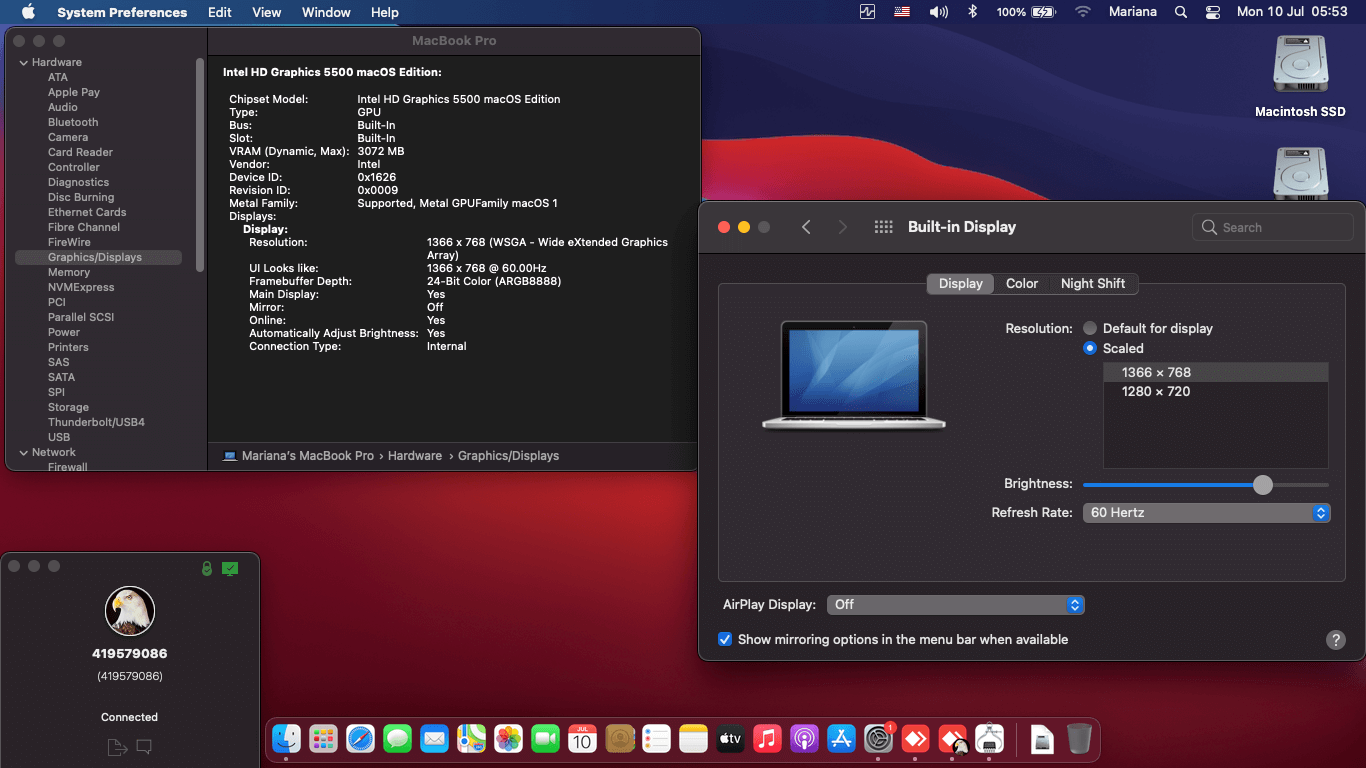Launch the App Store from the Dock
This screenshot has height=768, width=1366.
pos(841,739)
